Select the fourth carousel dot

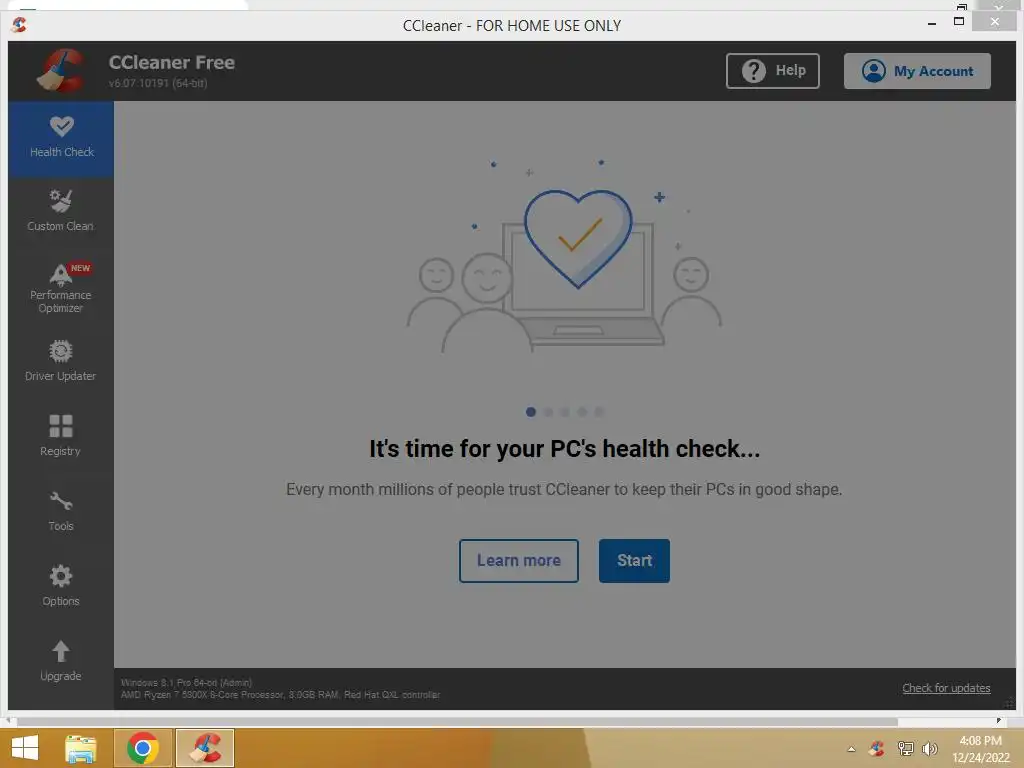click(583, 412)
